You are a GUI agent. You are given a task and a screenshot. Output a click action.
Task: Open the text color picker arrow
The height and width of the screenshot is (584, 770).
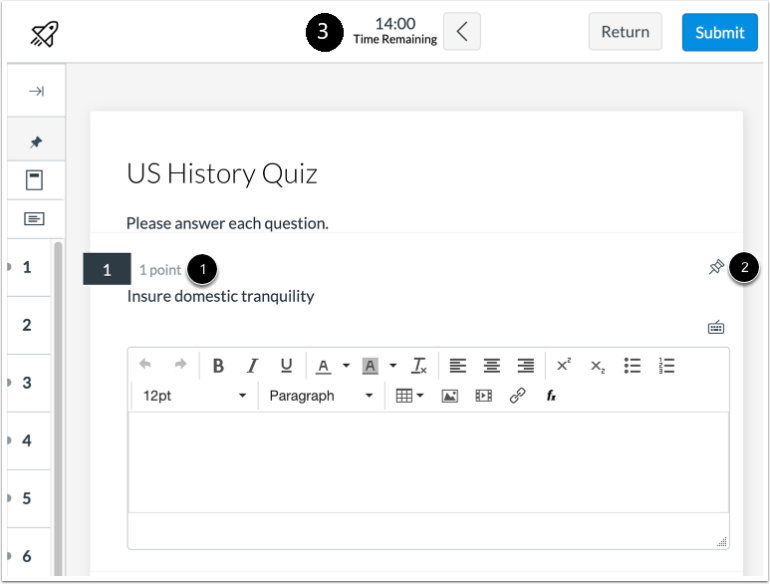[x=346, y=365]
